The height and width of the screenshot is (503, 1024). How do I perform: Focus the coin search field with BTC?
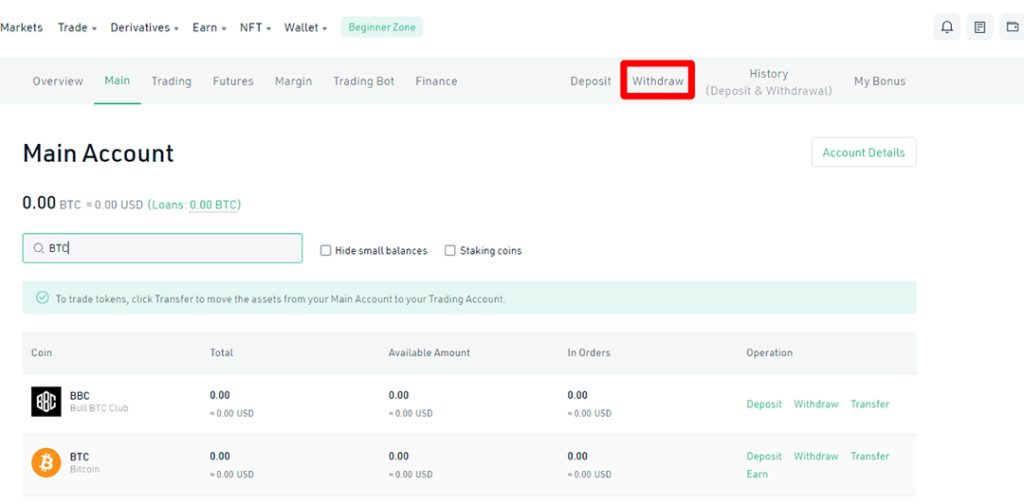point(163,248)
